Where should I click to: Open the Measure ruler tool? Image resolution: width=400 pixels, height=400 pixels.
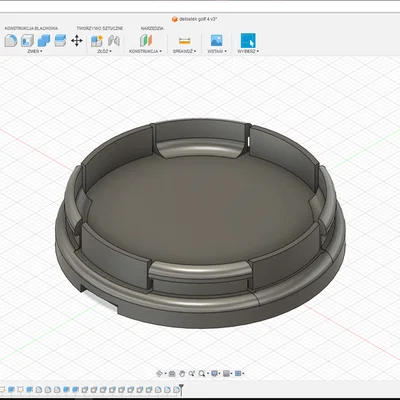[x=184, y=41]
